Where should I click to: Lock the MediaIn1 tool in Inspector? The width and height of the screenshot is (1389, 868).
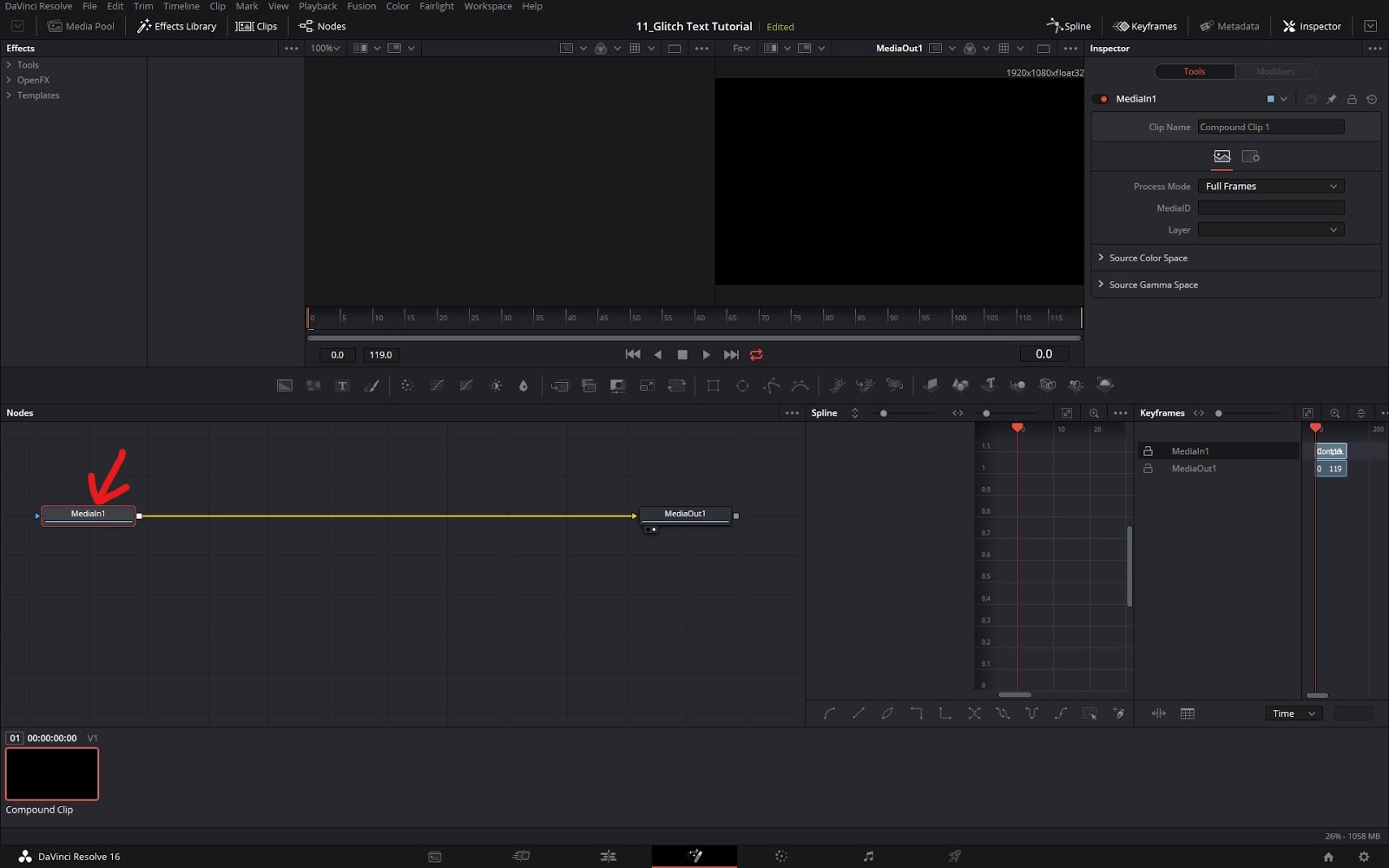(1352, 99)
